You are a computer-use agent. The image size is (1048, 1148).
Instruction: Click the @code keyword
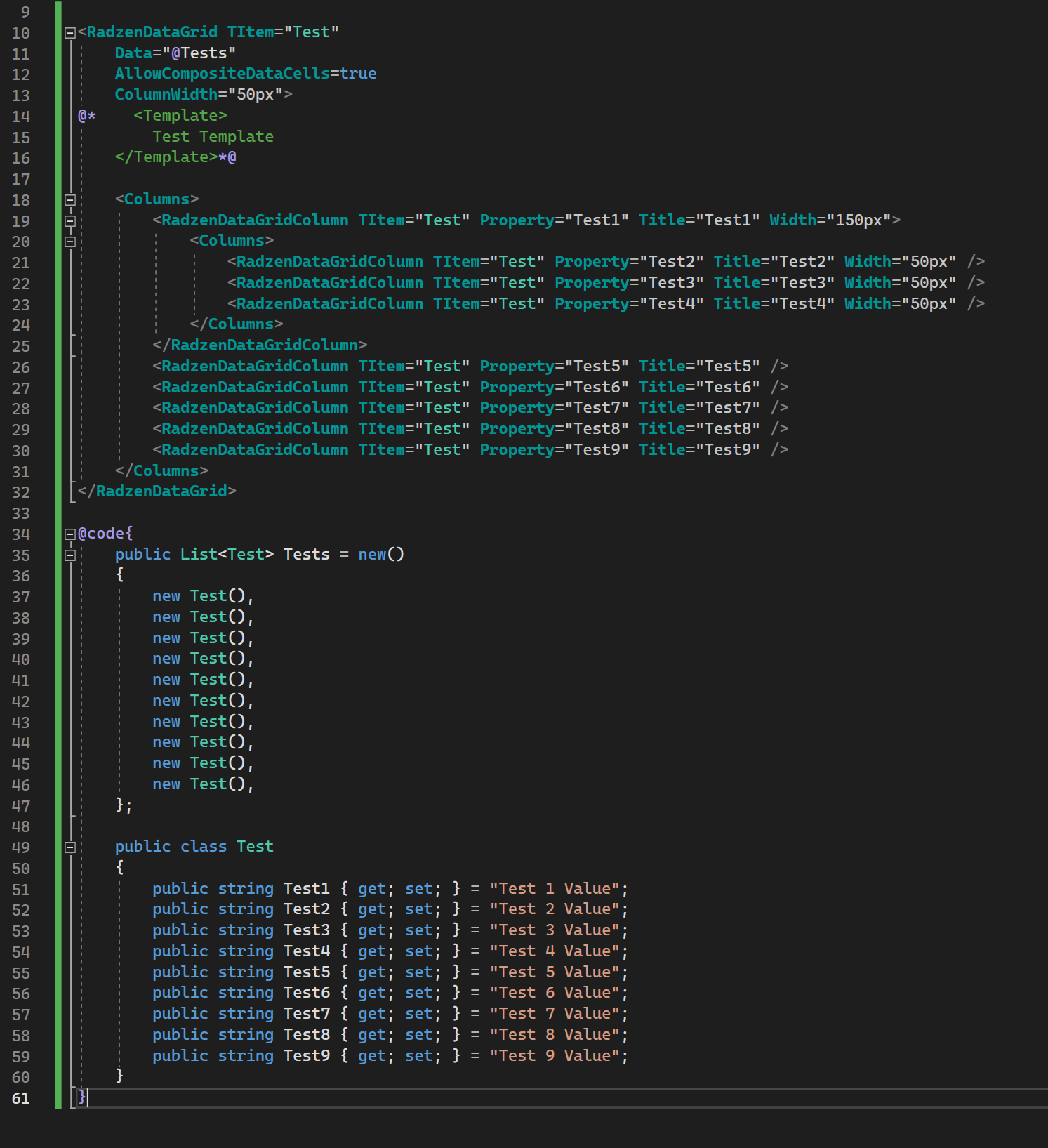tap(101, 534)
